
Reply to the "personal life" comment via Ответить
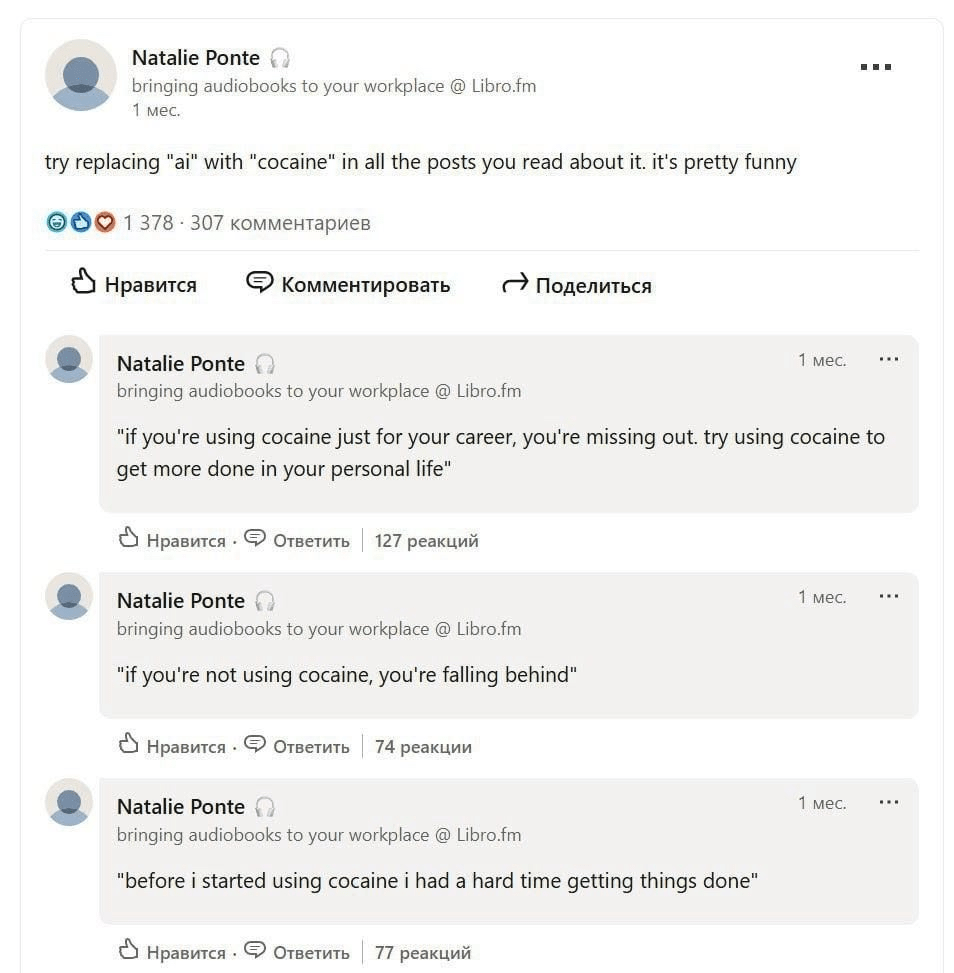pos(298,541)
